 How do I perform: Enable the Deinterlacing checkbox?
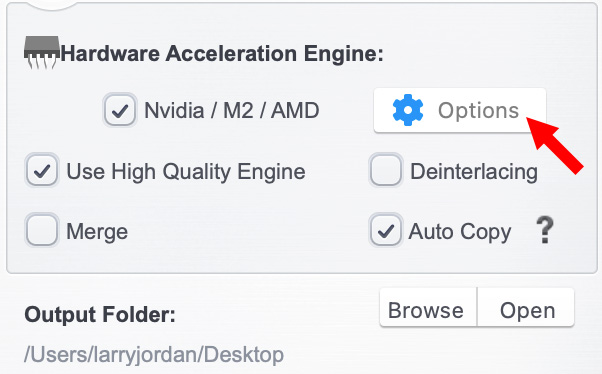point(385,170)
